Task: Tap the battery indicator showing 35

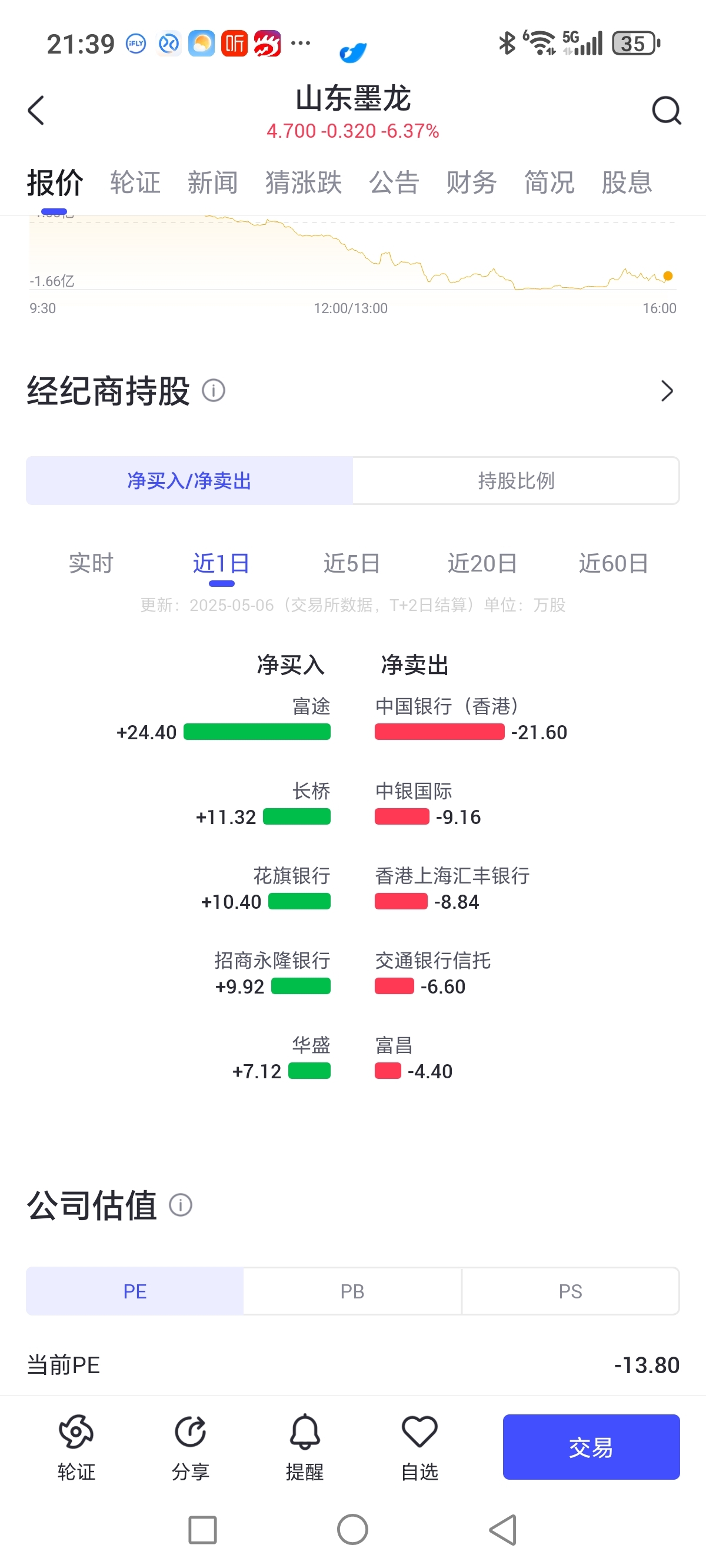Action: pos(636,43)
